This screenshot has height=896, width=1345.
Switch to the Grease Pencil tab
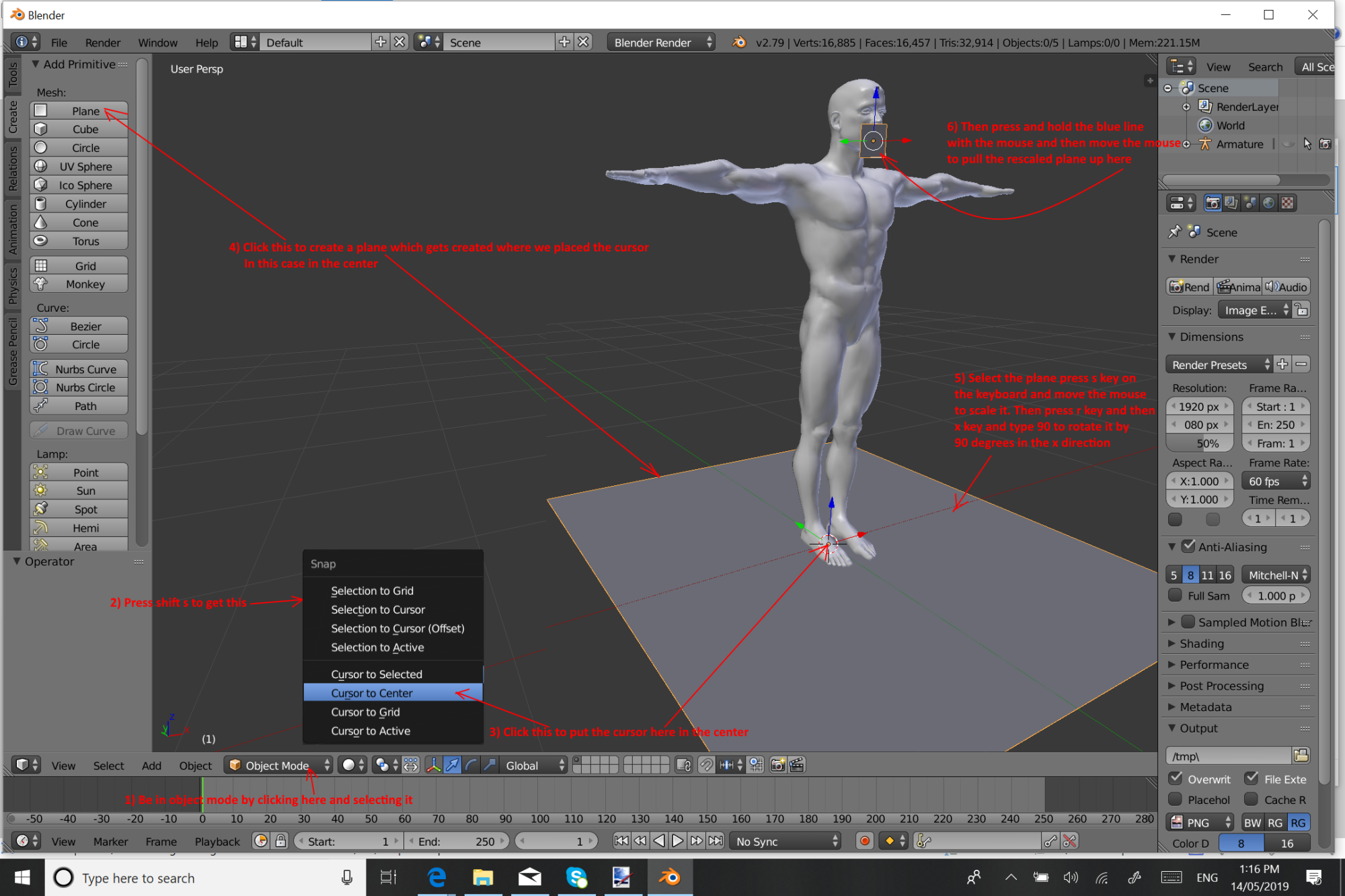(13, 352)
